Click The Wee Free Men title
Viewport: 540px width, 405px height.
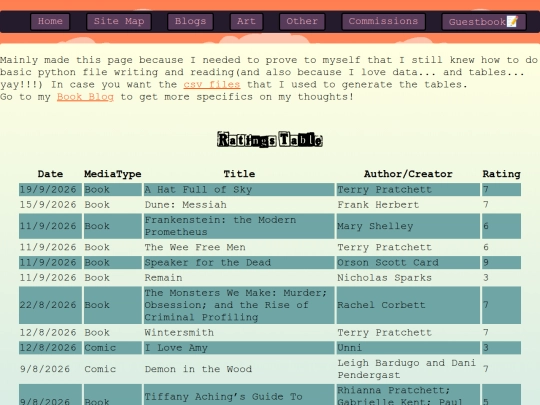click(x=239, y=247)
